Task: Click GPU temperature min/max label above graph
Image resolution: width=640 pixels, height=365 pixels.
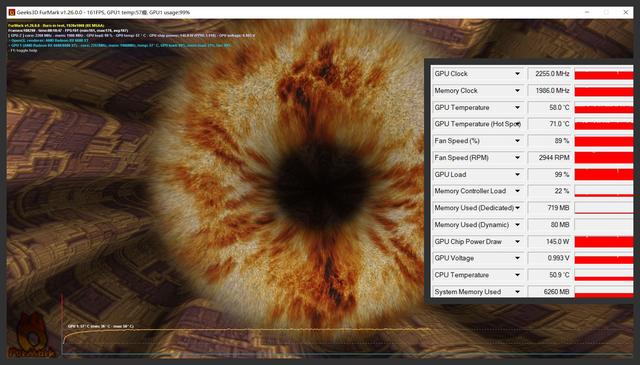Action: tap(100, 326)
